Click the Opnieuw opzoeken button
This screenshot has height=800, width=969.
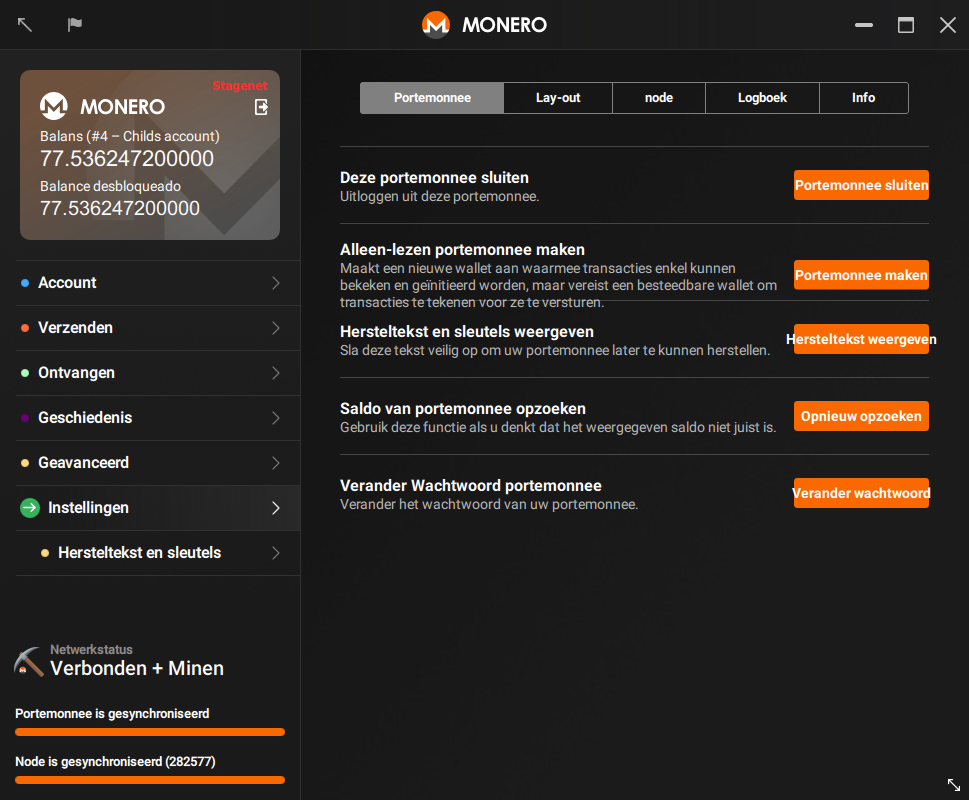tap(861, 416)
